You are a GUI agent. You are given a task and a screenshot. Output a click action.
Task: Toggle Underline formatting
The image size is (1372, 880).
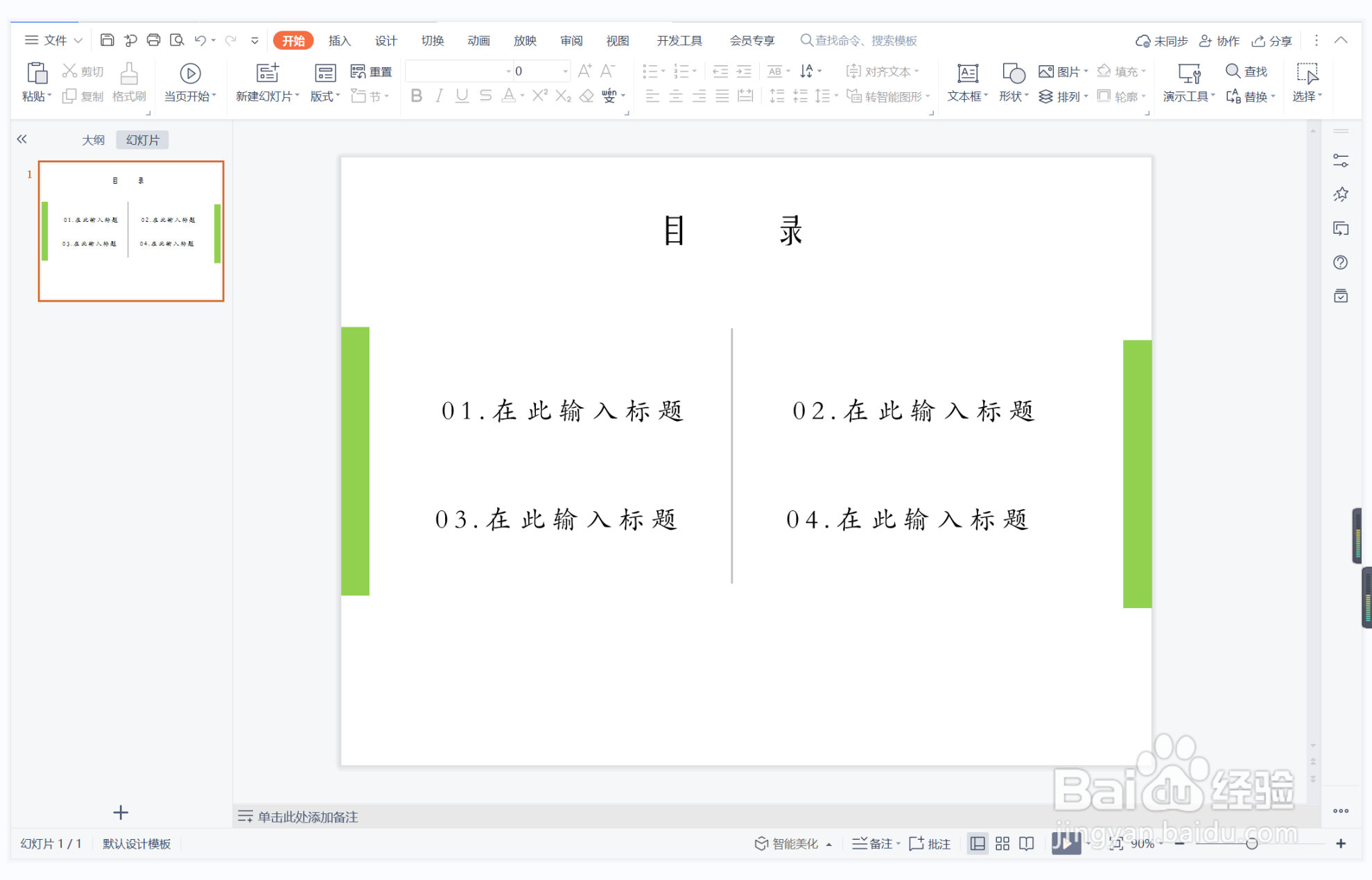pos(462,96)
